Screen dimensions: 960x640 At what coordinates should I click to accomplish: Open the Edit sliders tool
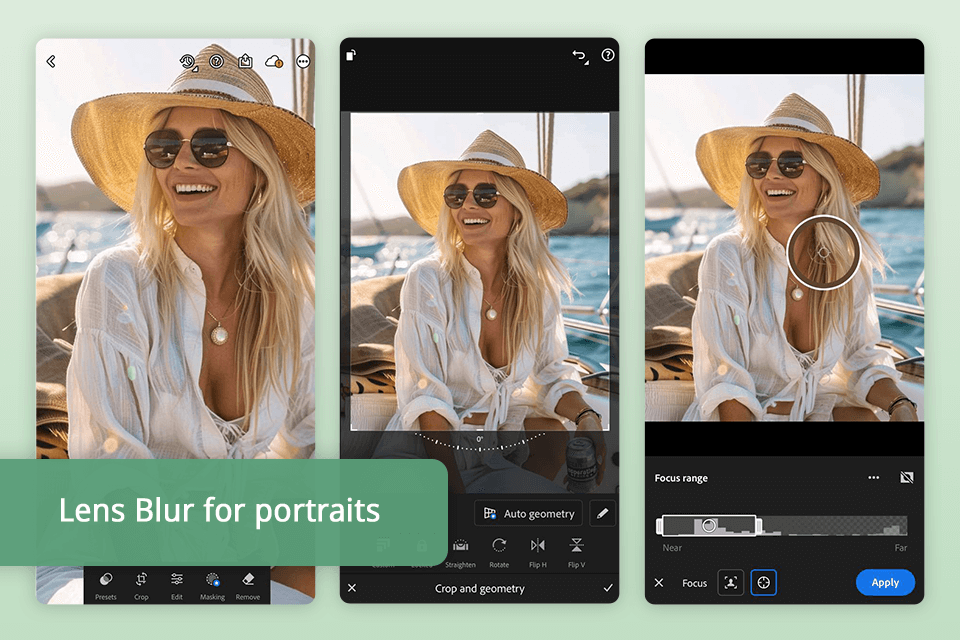click(x=177, y=585)
